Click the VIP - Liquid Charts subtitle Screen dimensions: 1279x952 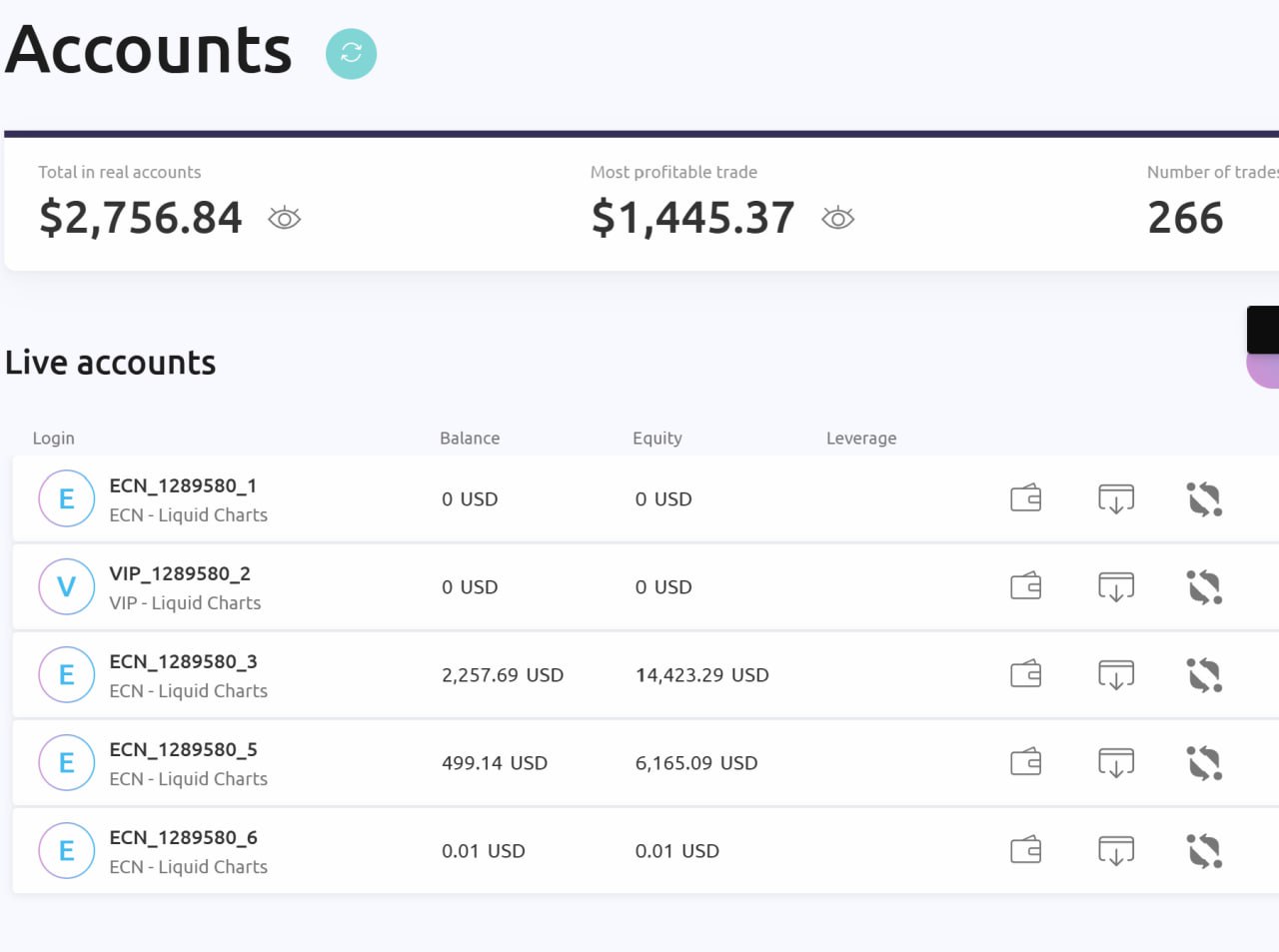[x=185, y=603]
